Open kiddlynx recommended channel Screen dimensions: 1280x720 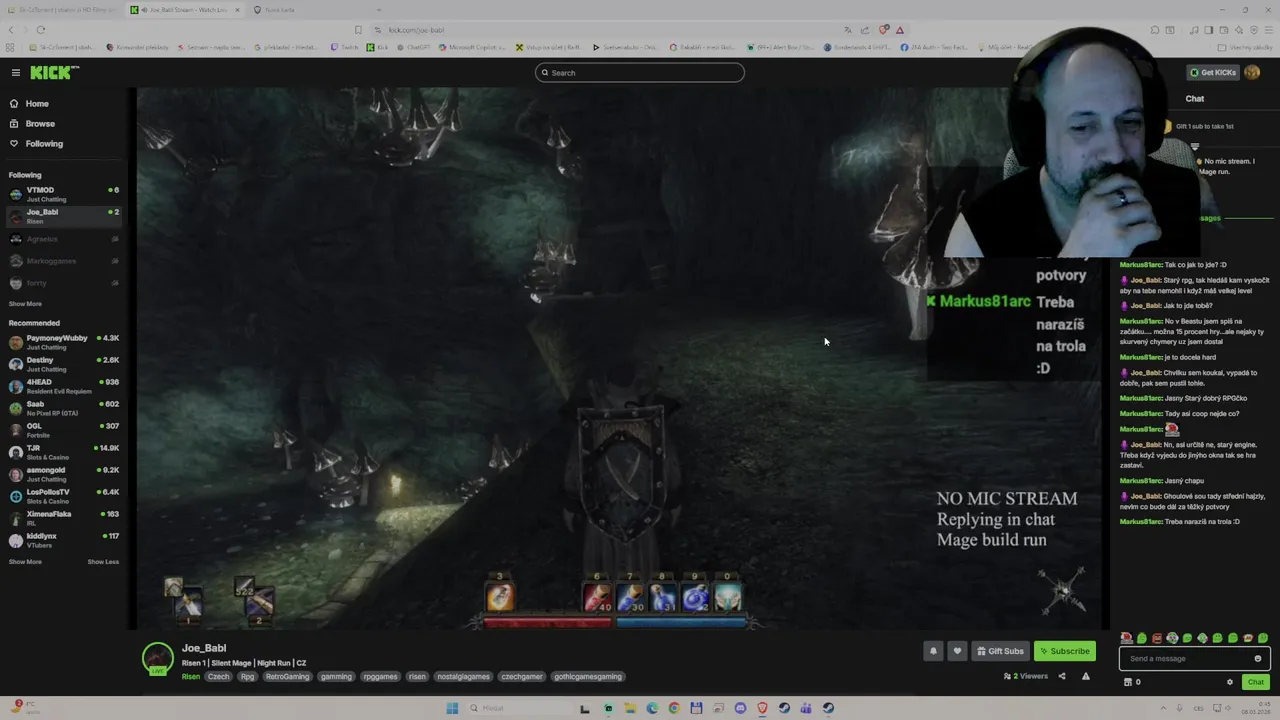coord(64,540)
